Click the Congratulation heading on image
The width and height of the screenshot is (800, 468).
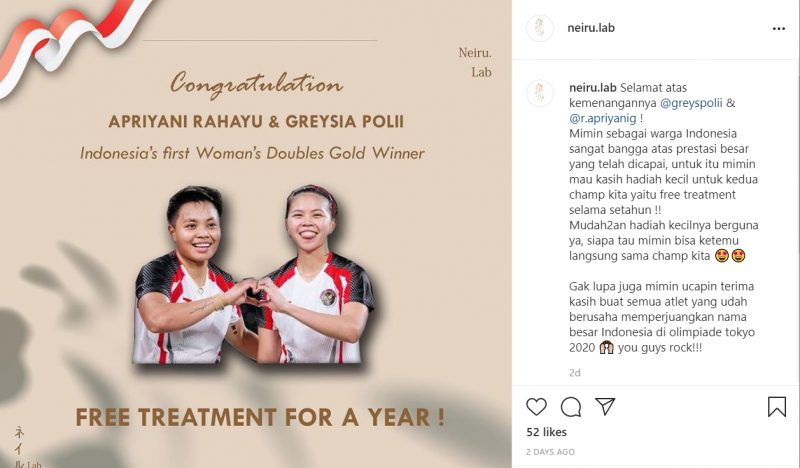tap(257, 85)
